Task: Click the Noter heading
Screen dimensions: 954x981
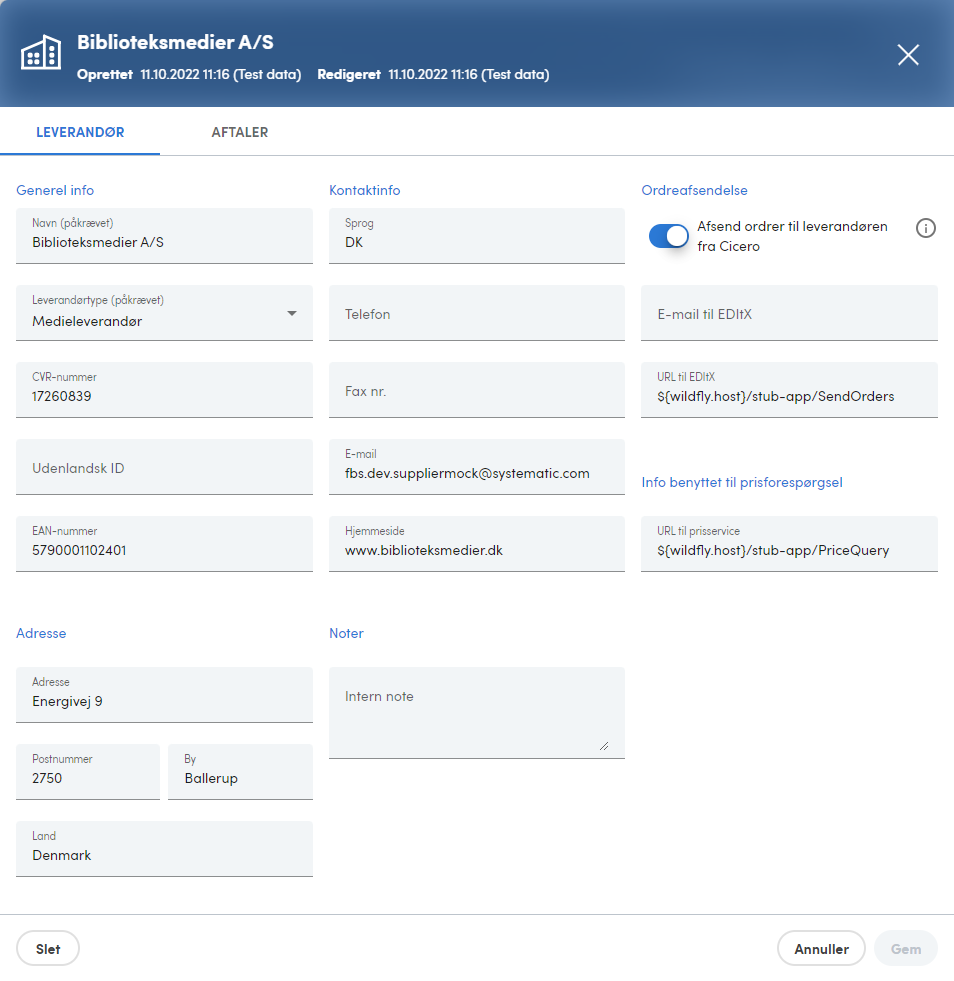Action: (346, 633)
